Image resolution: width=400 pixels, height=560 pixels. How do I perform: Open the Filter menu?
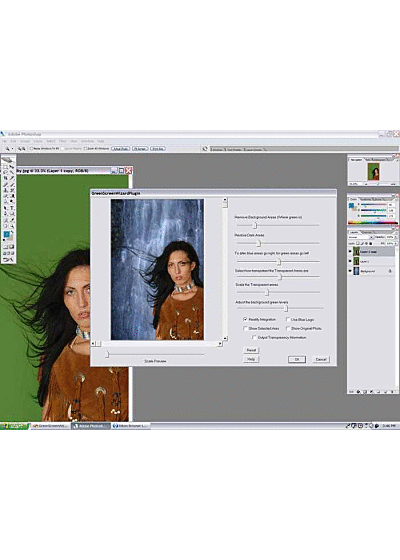[x=62, y=141]
